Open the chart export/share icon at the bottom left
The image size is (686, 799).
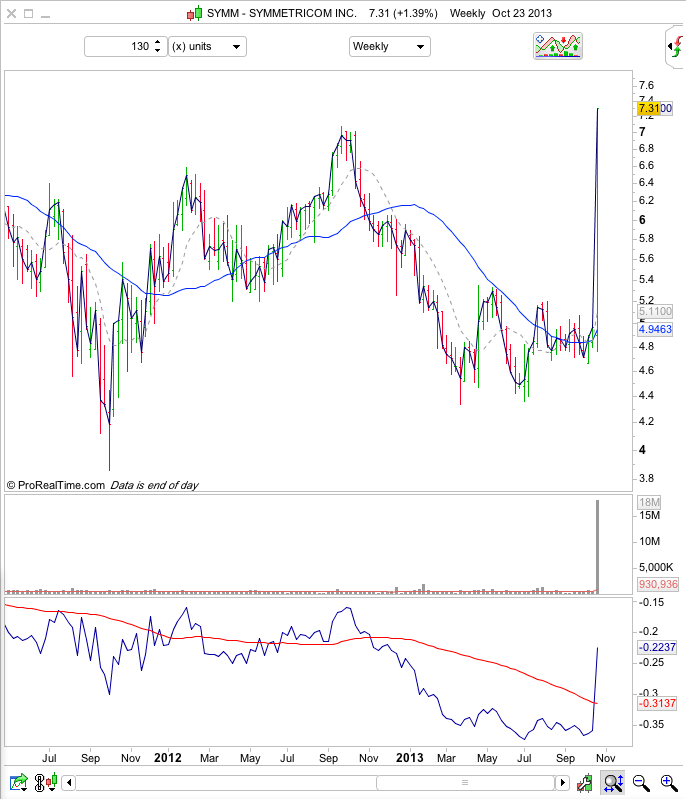pyautogui.click(x=18, y=782)
